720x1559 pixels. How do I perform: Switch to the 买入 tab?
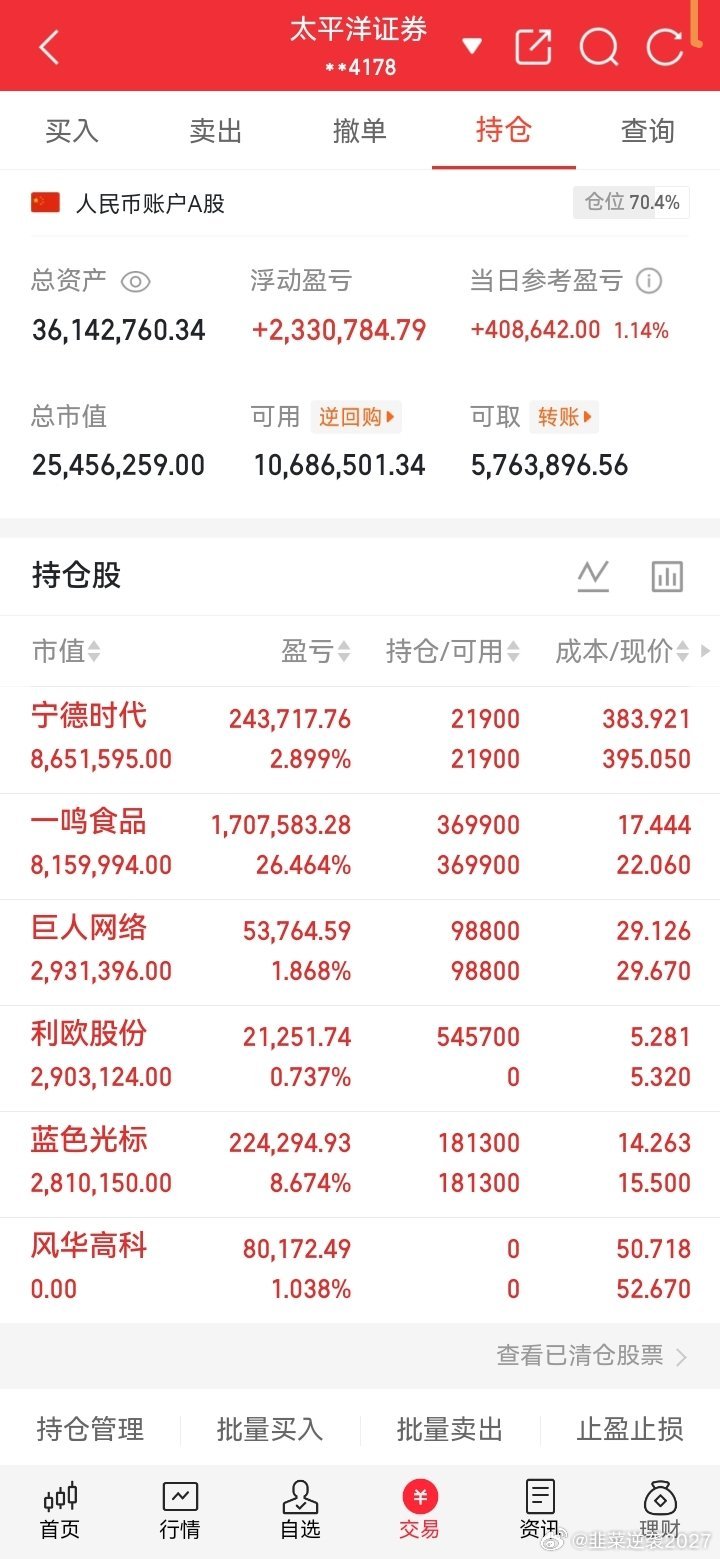tap(72, 131)
